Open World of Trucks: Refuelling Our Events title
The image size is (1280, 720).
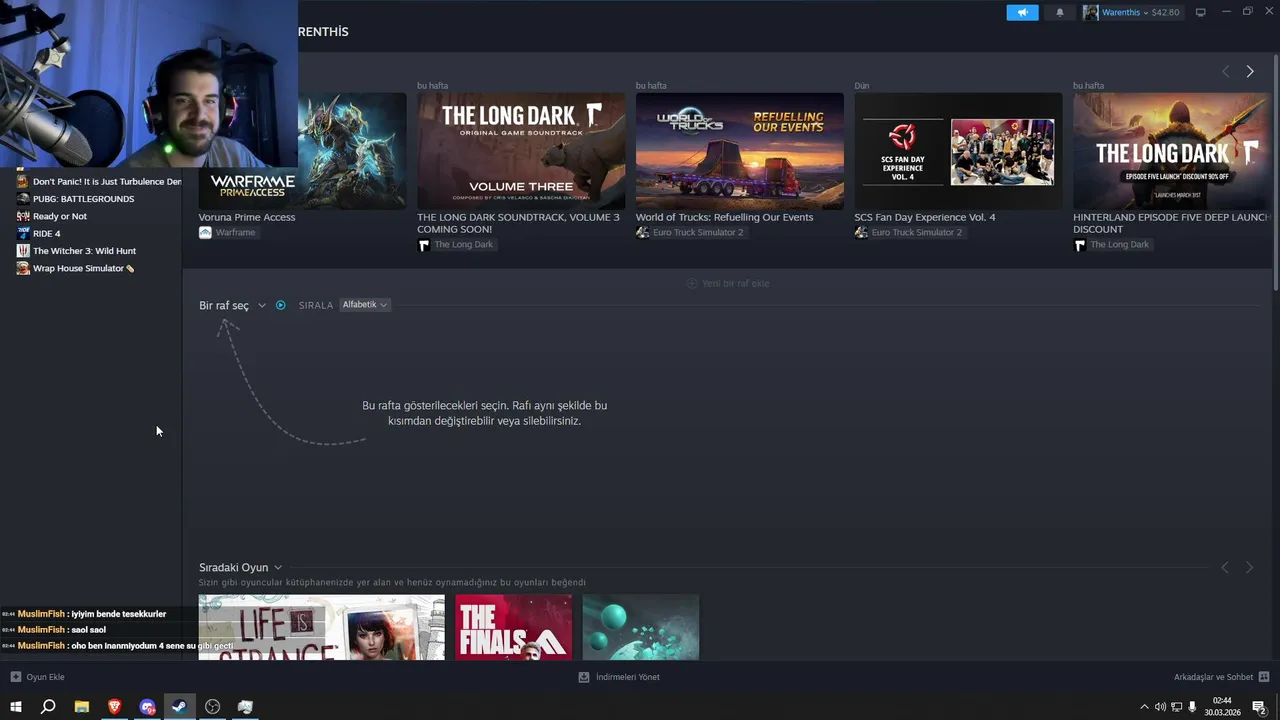tap(725, 217)
